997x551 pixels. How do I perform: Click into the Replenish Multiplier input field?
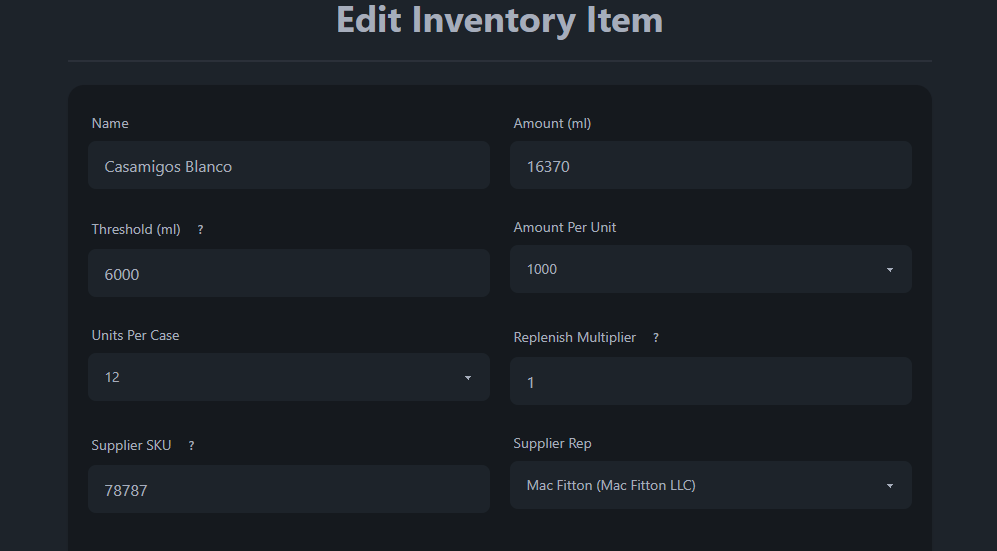pos(710,381)
